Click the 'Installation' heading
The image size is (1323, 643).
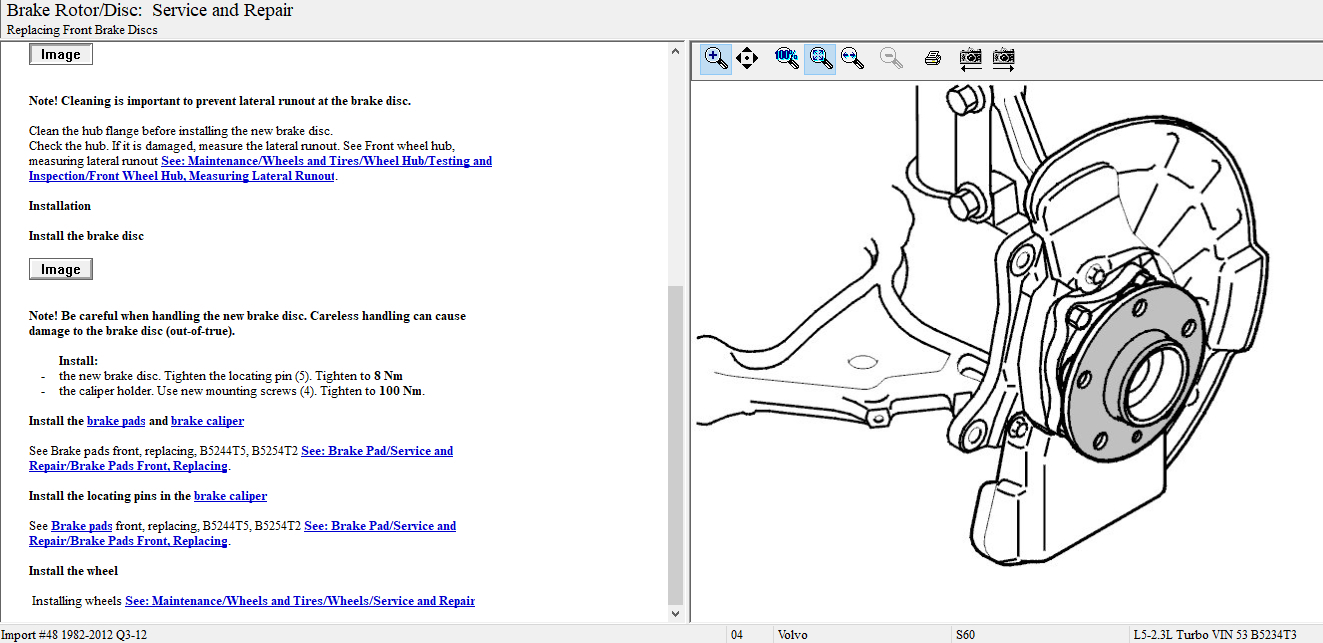tap(60, 206)
